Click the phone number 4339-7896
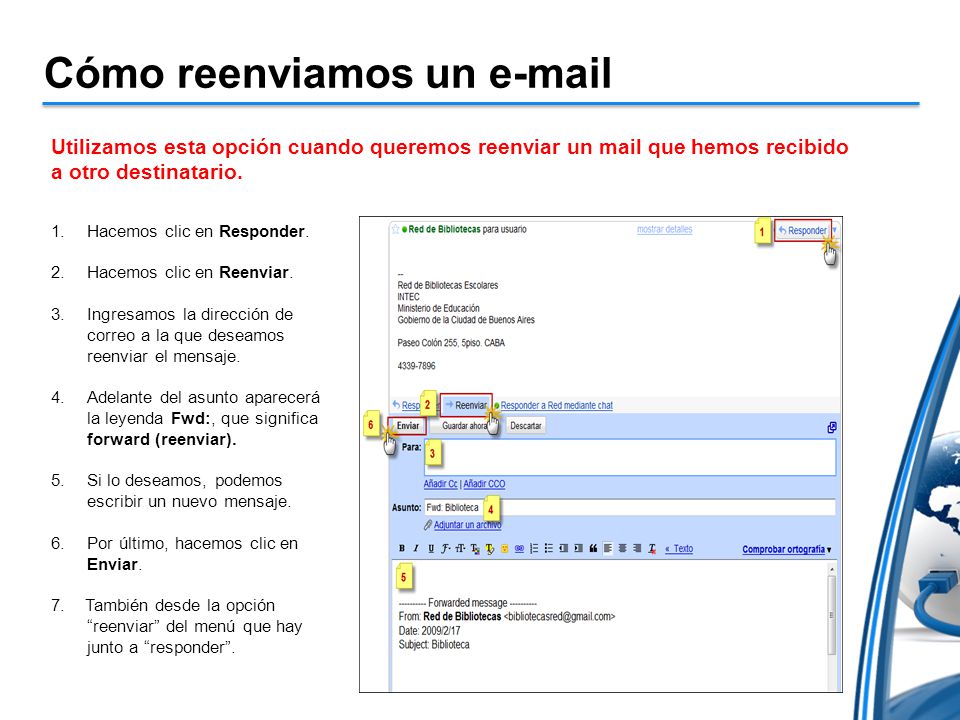Image resolution: width=960 pixels, height=720 pixels. (x=416, y=366)
